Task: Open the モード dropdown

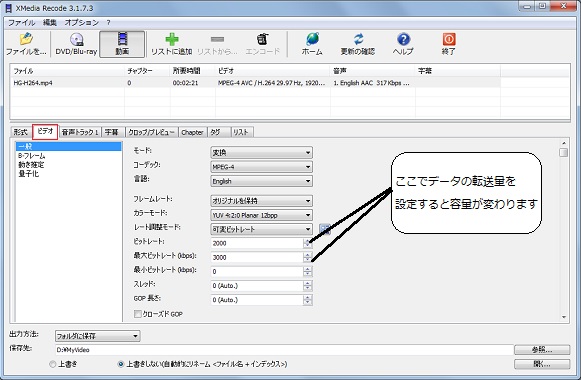Action: click(x=261, y=153)
